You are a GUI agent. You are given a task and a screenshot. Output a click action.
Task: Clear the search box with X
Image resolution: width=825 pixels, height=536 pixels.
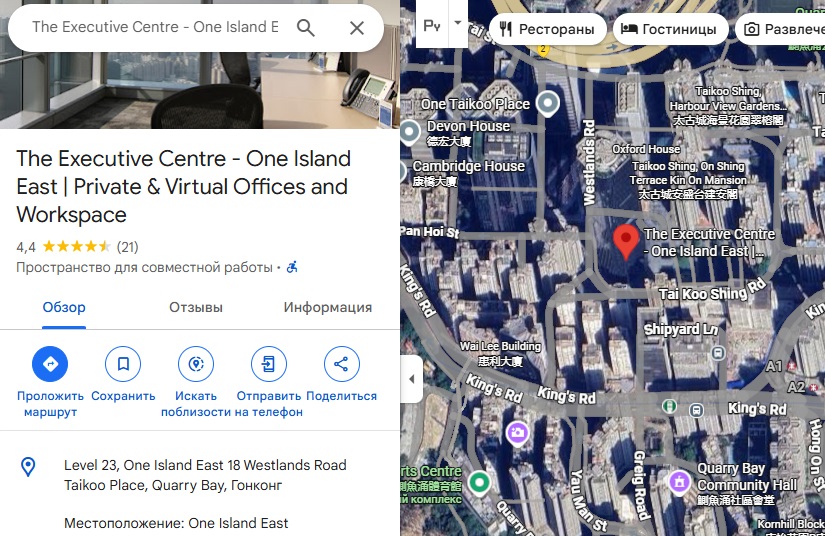357,28
